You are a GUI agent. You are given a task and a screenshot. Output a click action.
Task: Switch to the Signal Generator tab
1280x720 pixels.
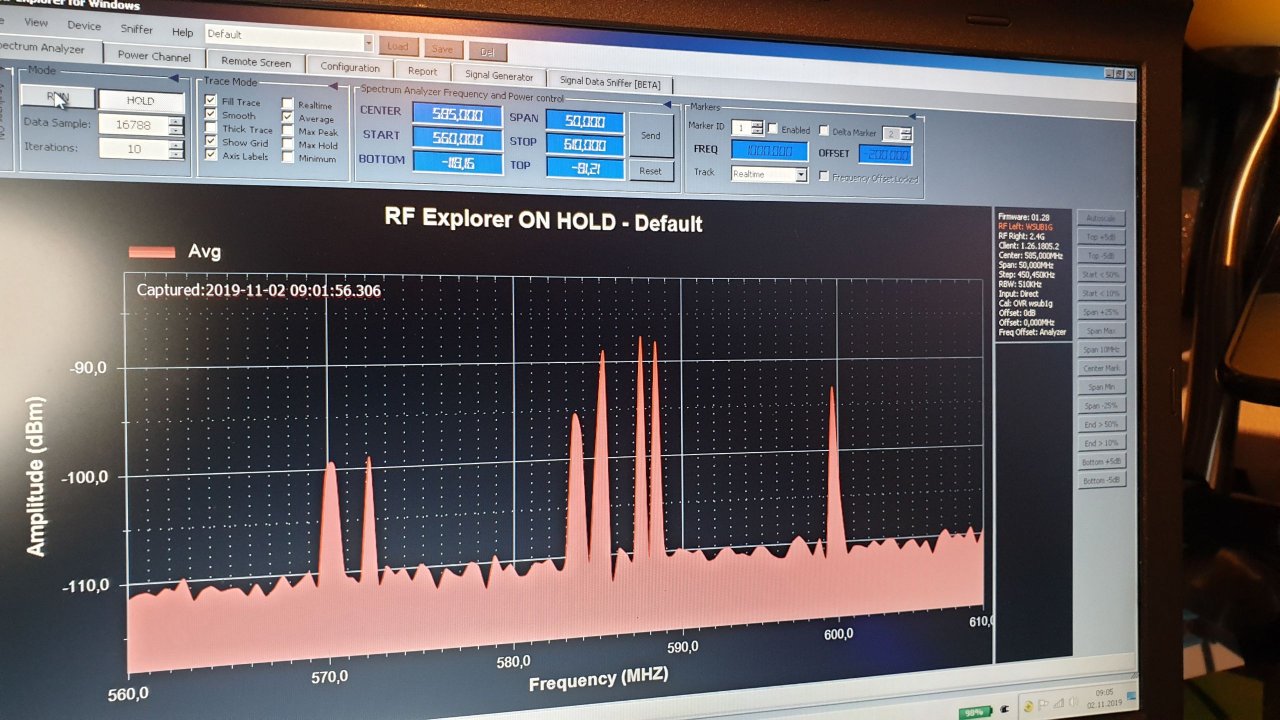499,76
